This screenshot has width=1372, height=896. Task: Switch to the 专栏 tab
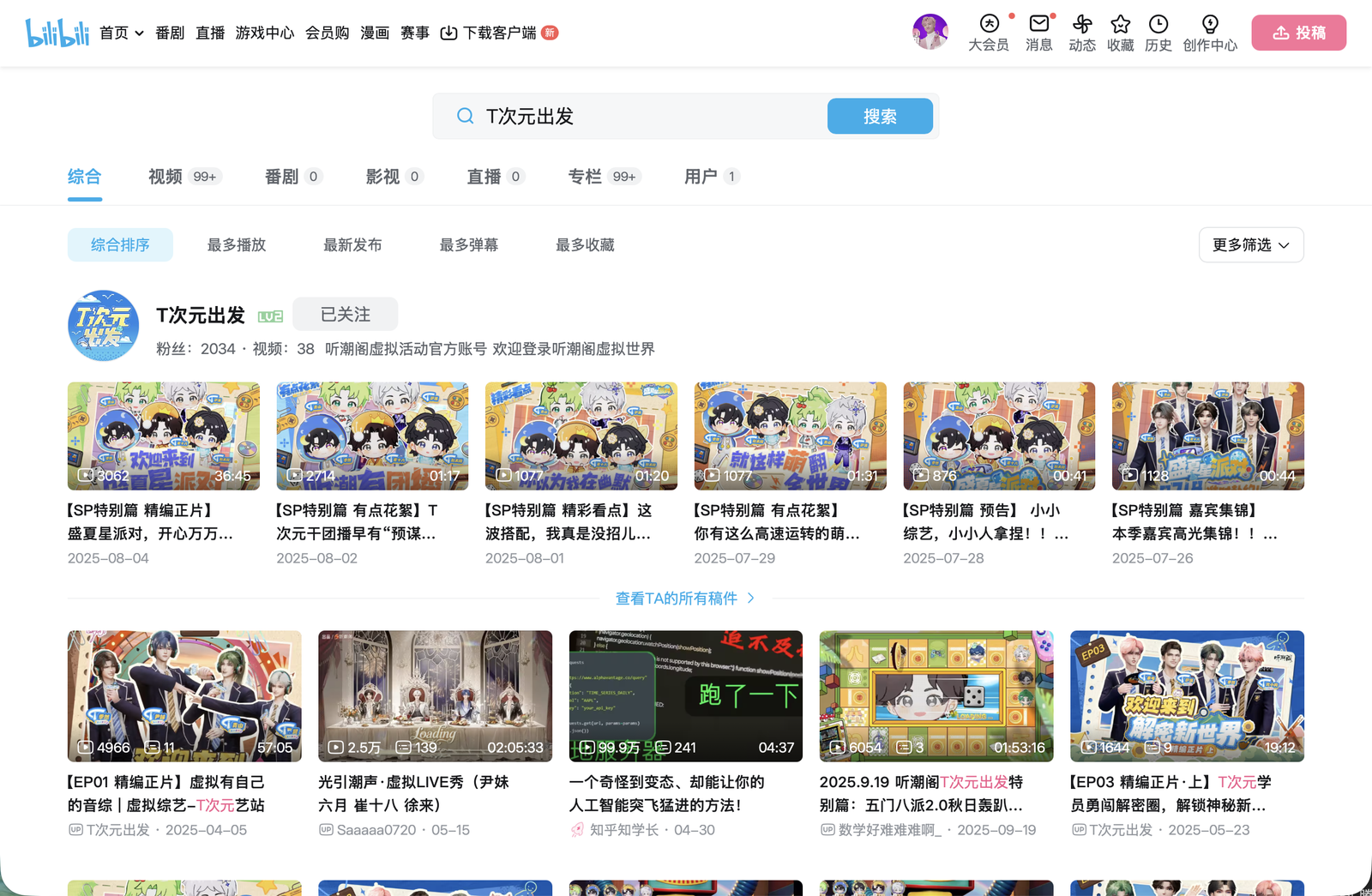pos(605,177)
